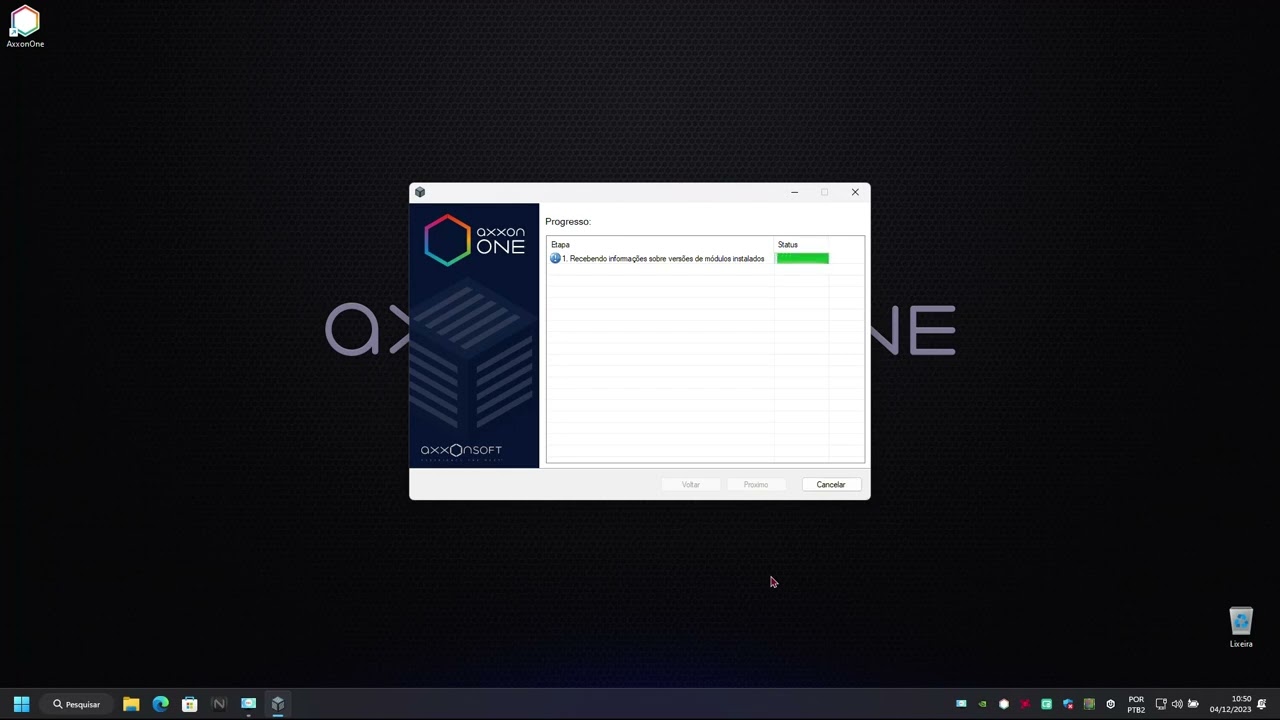Launch Microsoft Edge from the taskbar

pos(160,704)
